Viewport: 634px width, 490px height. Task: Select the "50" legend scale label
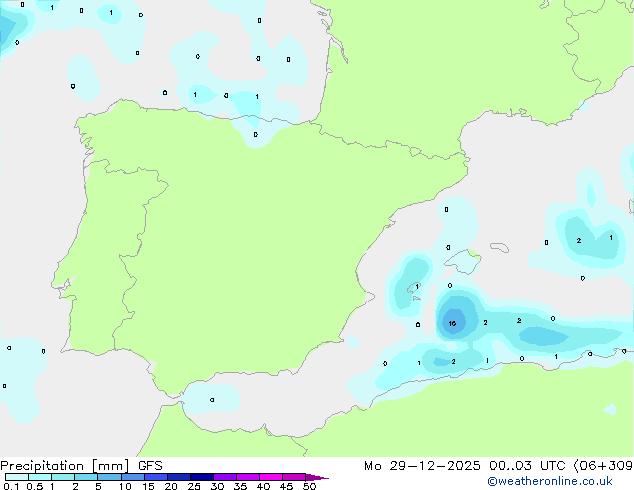coord(309,486)
